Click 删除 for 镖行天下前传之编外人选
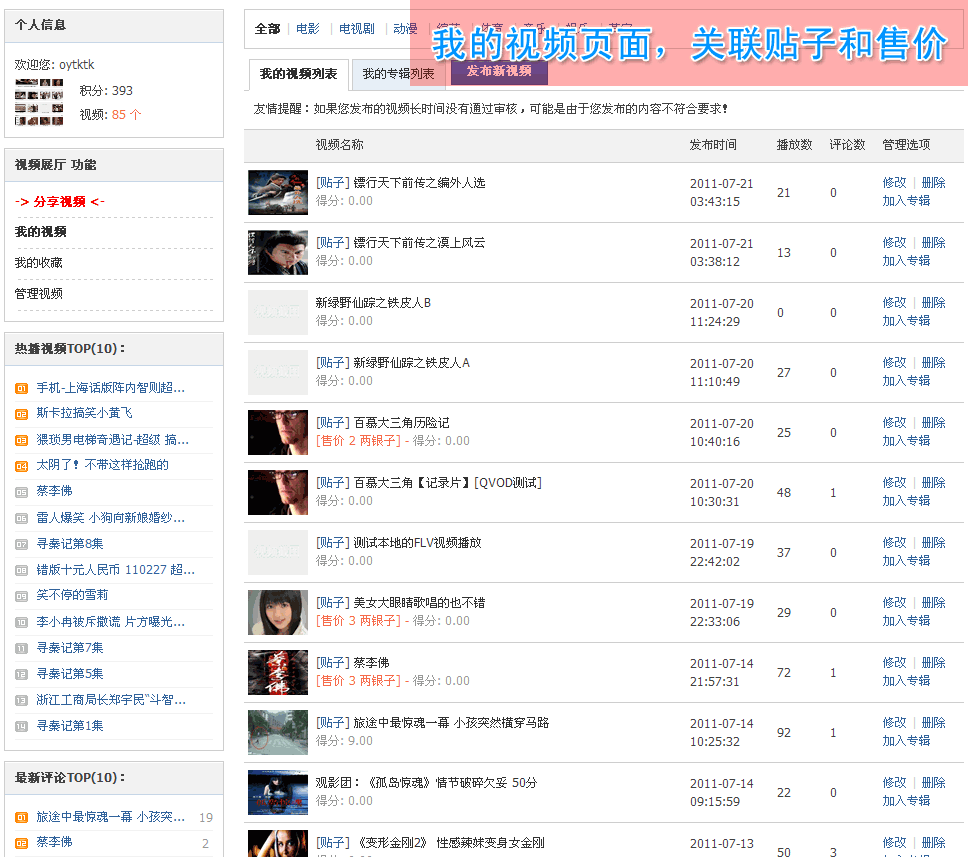The image size is (968, 857). [933, 183]
